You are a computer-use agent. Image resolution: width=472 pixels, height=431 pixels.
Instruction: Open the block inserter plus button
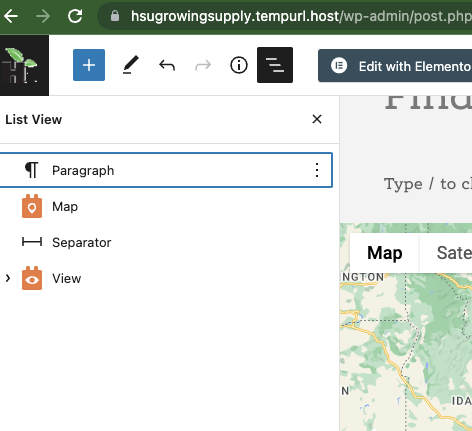pyautogui.click(x=89, y=65)
